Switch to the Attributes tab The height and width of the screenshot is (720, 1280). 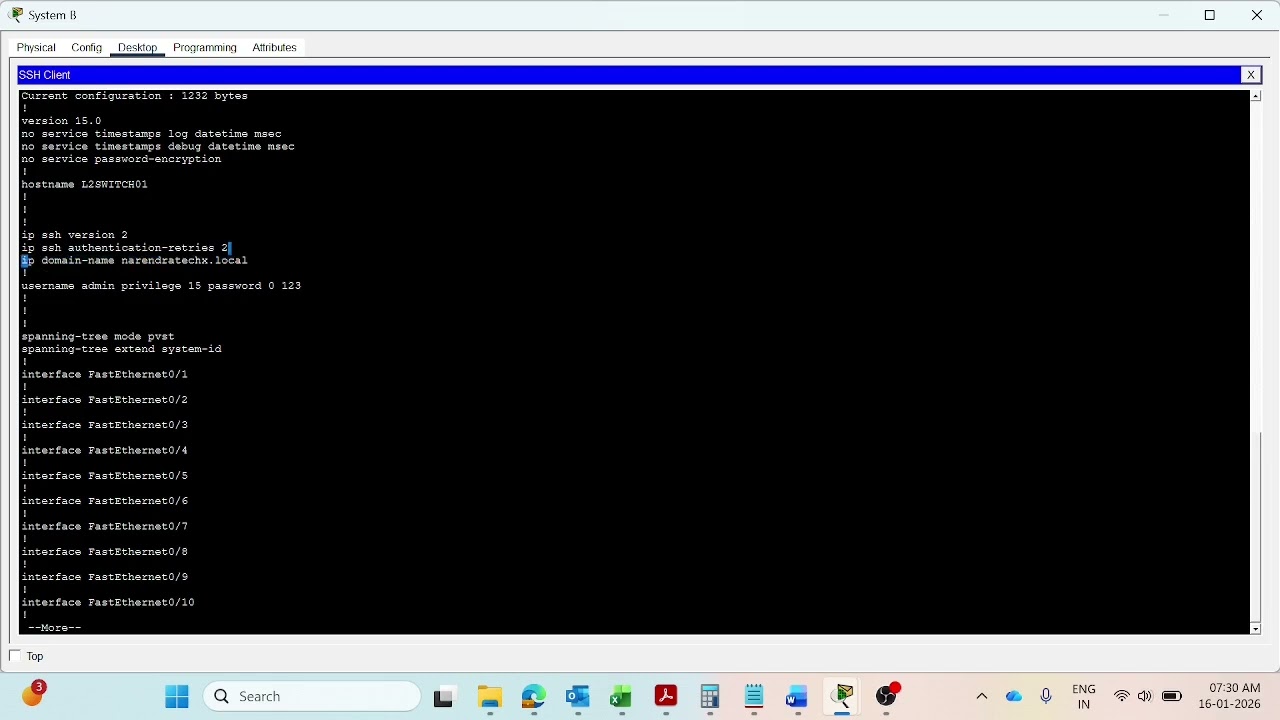(274, 47)
